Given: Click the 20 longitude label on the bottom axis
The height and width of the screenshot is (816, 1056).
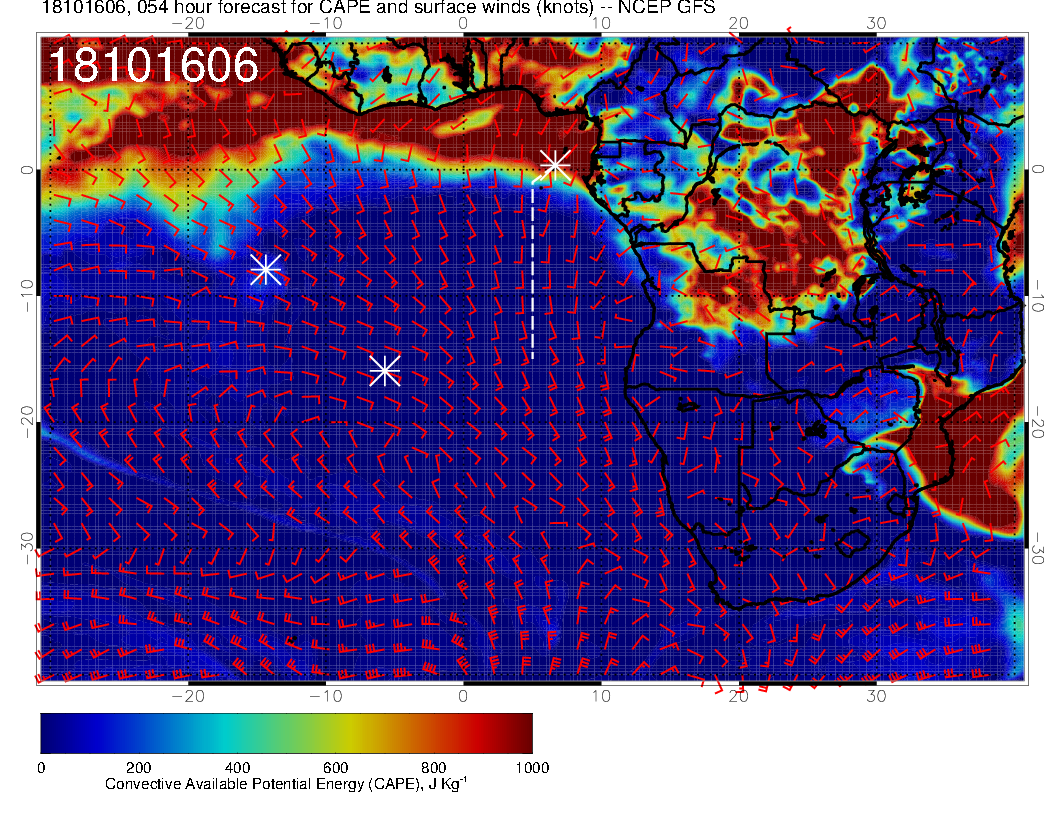Looking at the screenshot, I should pyautogui.click(x=739, y=696).
